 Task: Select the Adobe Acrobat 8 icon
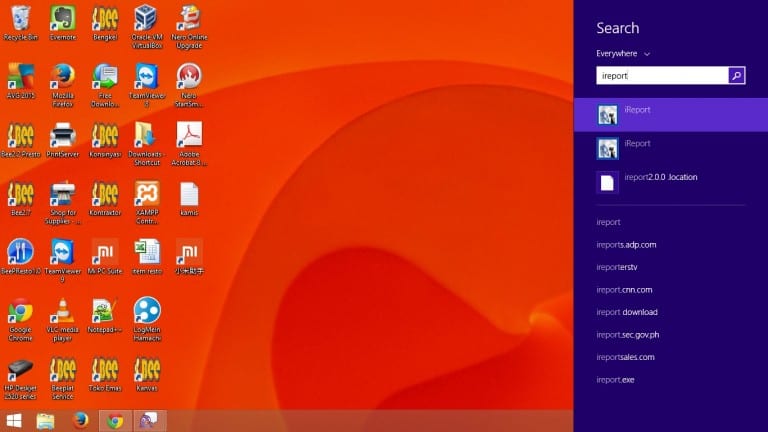point(189,144)
